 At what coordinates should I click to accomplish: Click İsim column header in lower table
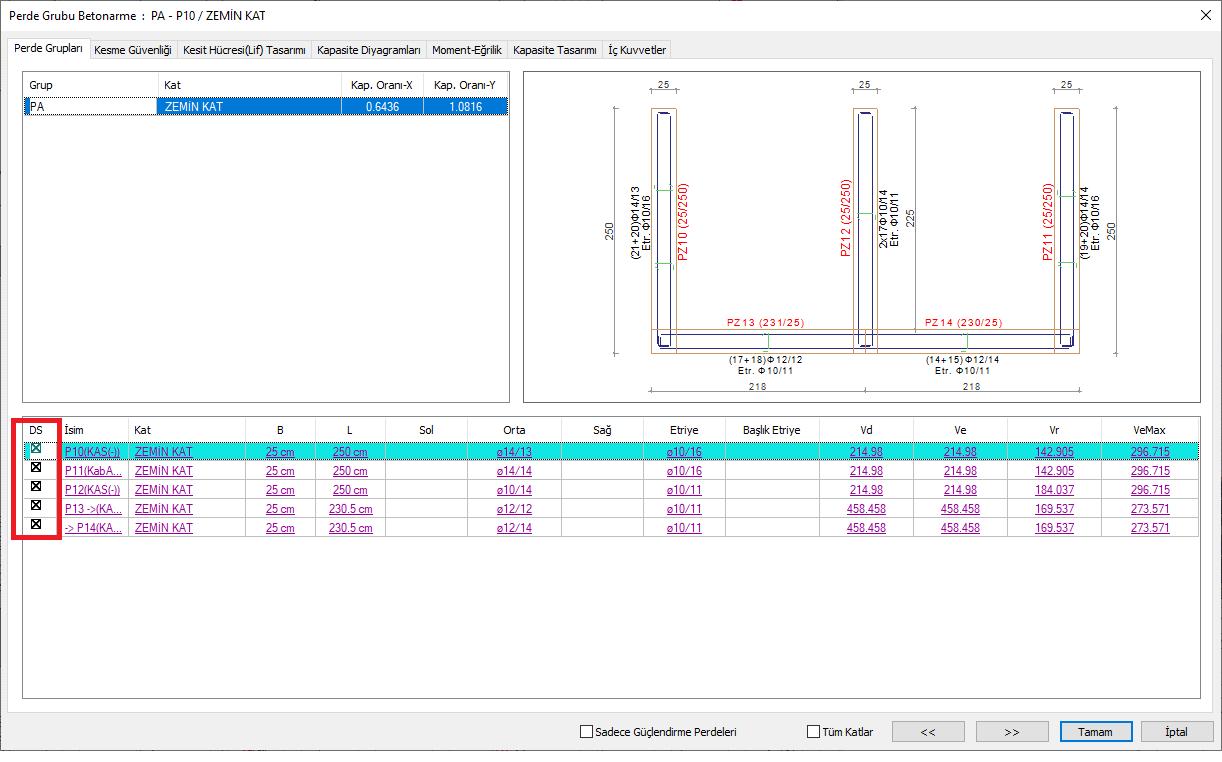pyautogui.click(x=94, y=429)
